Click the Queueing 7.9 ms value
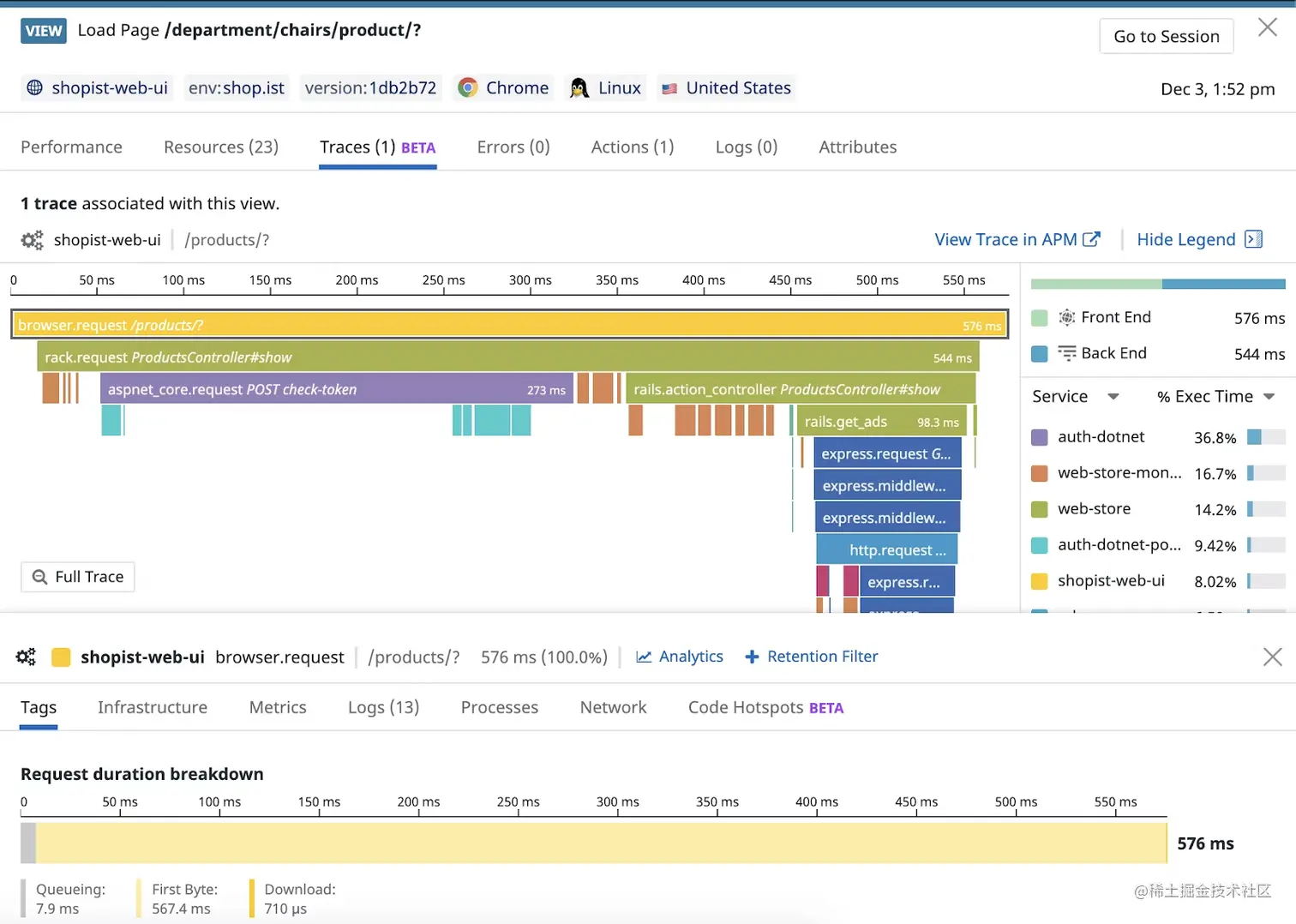1296x924 pixels. [x=57, y=909]
